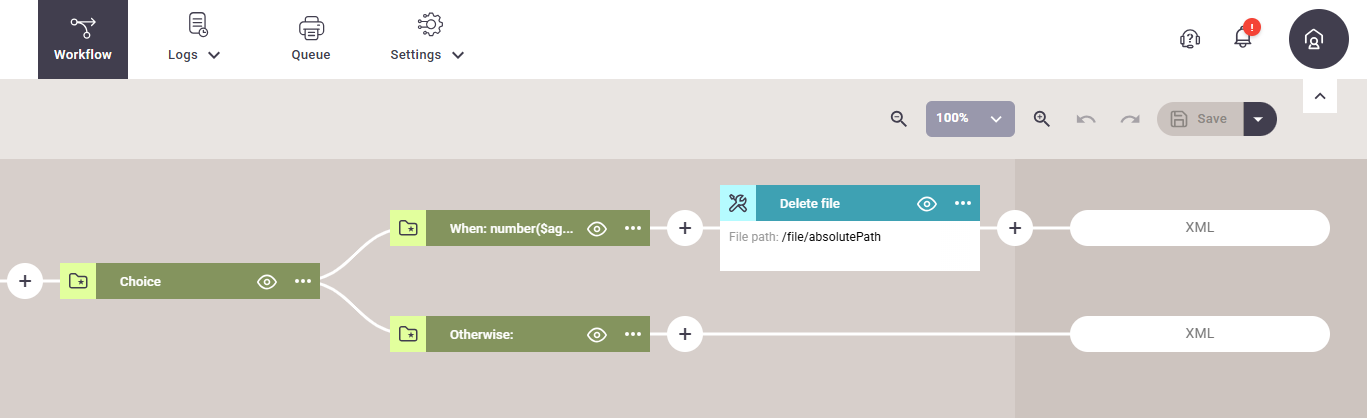Open the support headset icon

click(1189, 38)
